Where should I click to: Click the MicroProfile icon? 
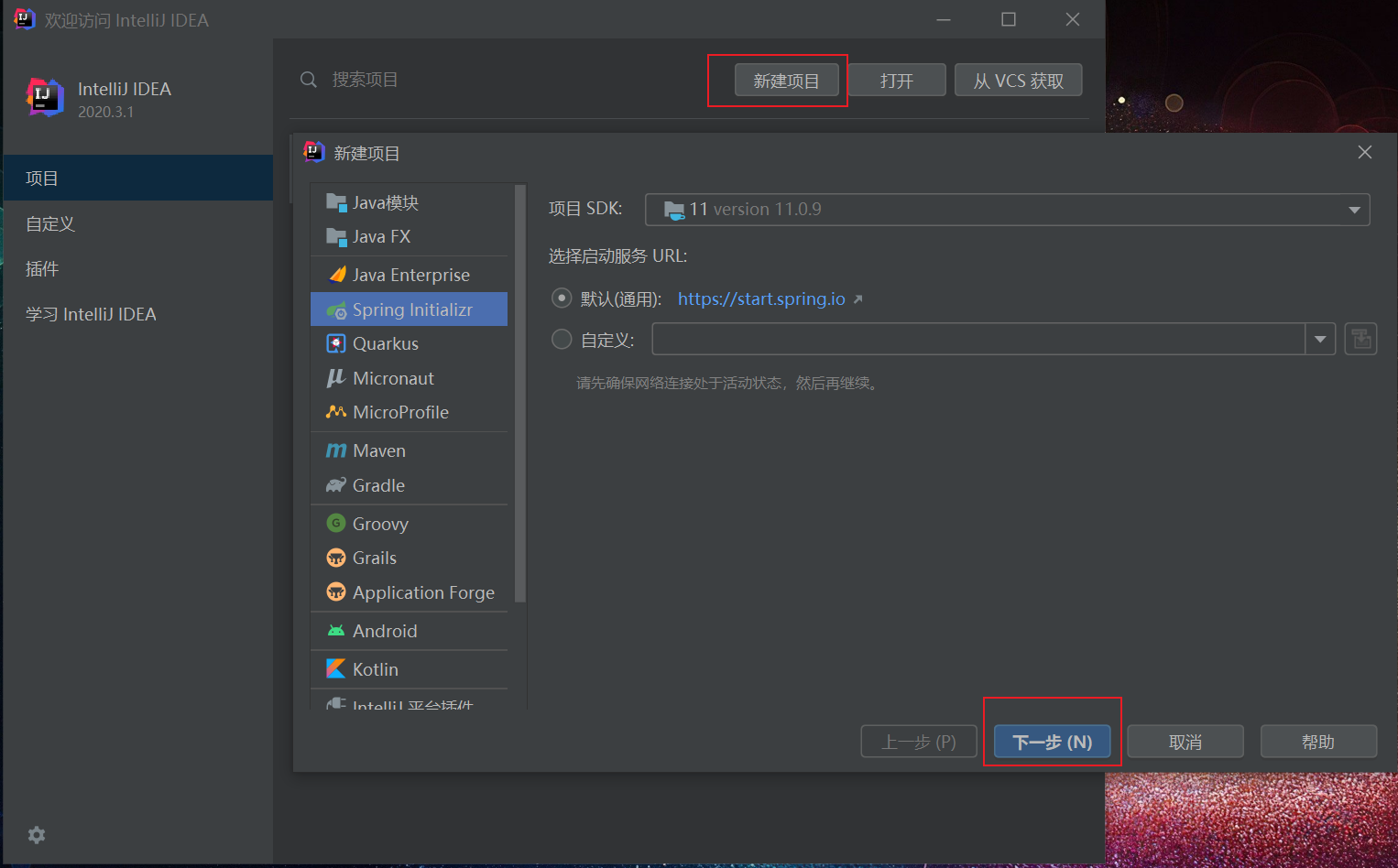[336, 412]
